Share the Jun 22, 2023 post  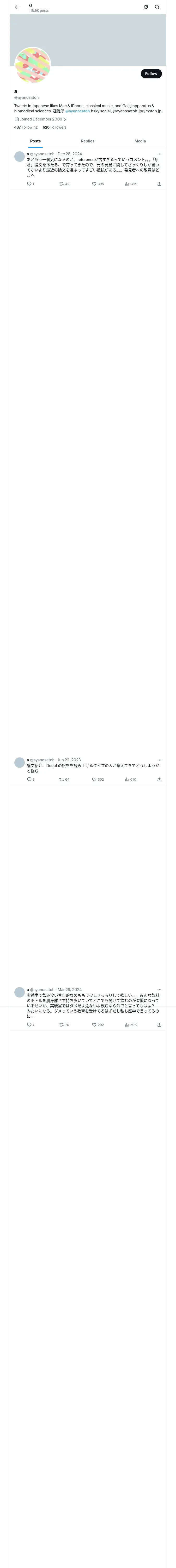click(x=159, y=779)
